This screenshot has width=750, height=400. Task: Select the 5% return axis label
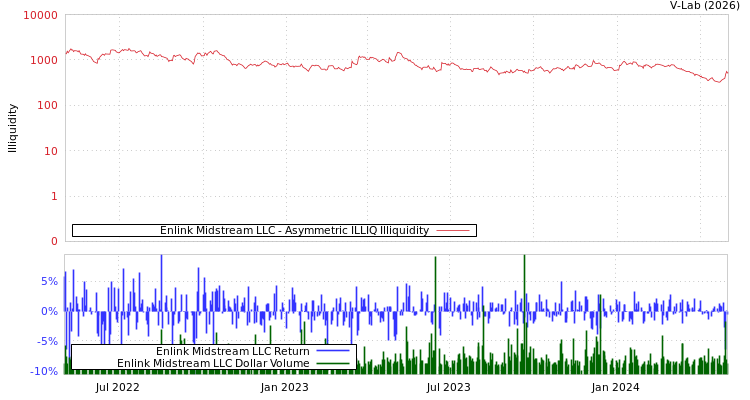pyautogui.click(x=49, y=281)
